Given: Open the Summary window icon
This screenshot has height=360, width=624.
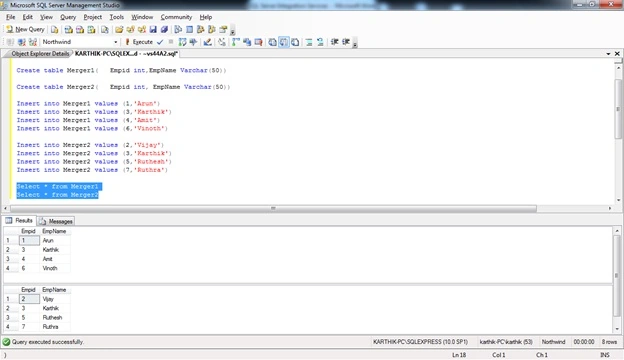Looking at the screenshot, I should point(189,29).
